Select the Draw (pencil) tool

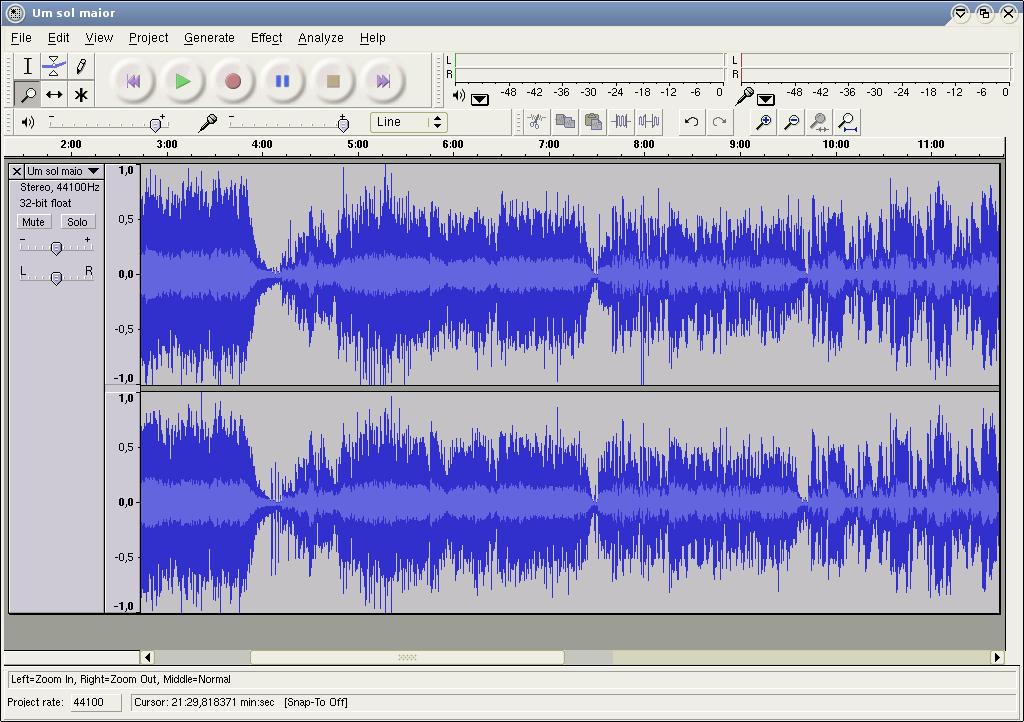[81, 66]
